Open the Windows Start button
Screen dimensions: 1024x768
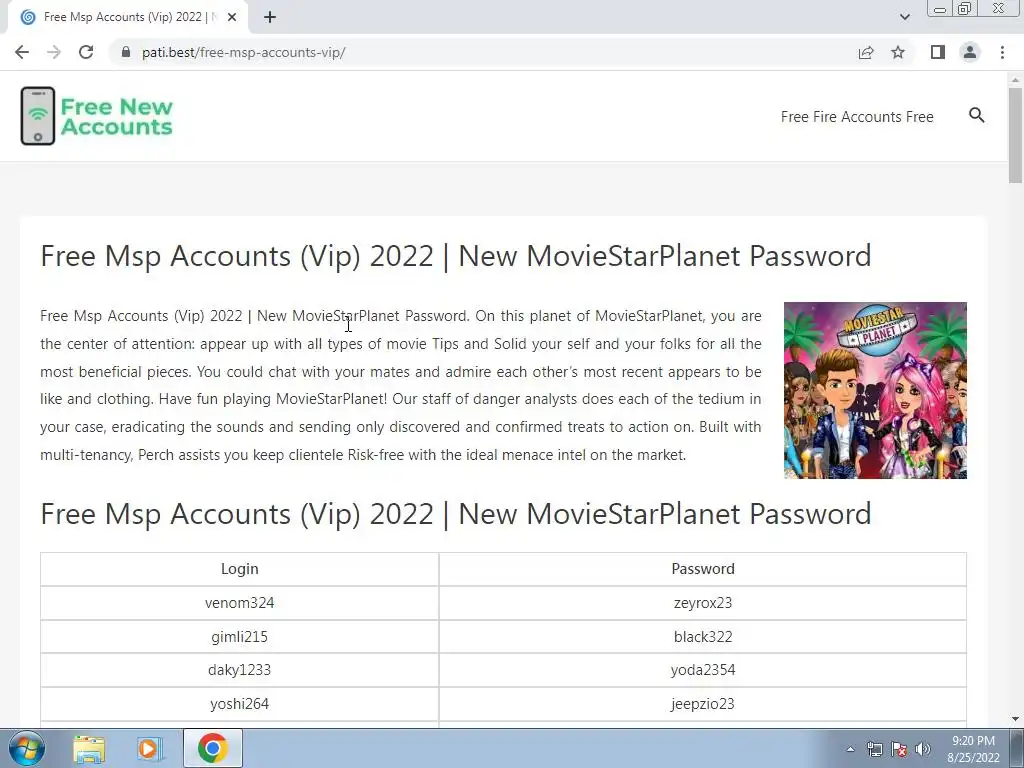click(x=27, y=748)
